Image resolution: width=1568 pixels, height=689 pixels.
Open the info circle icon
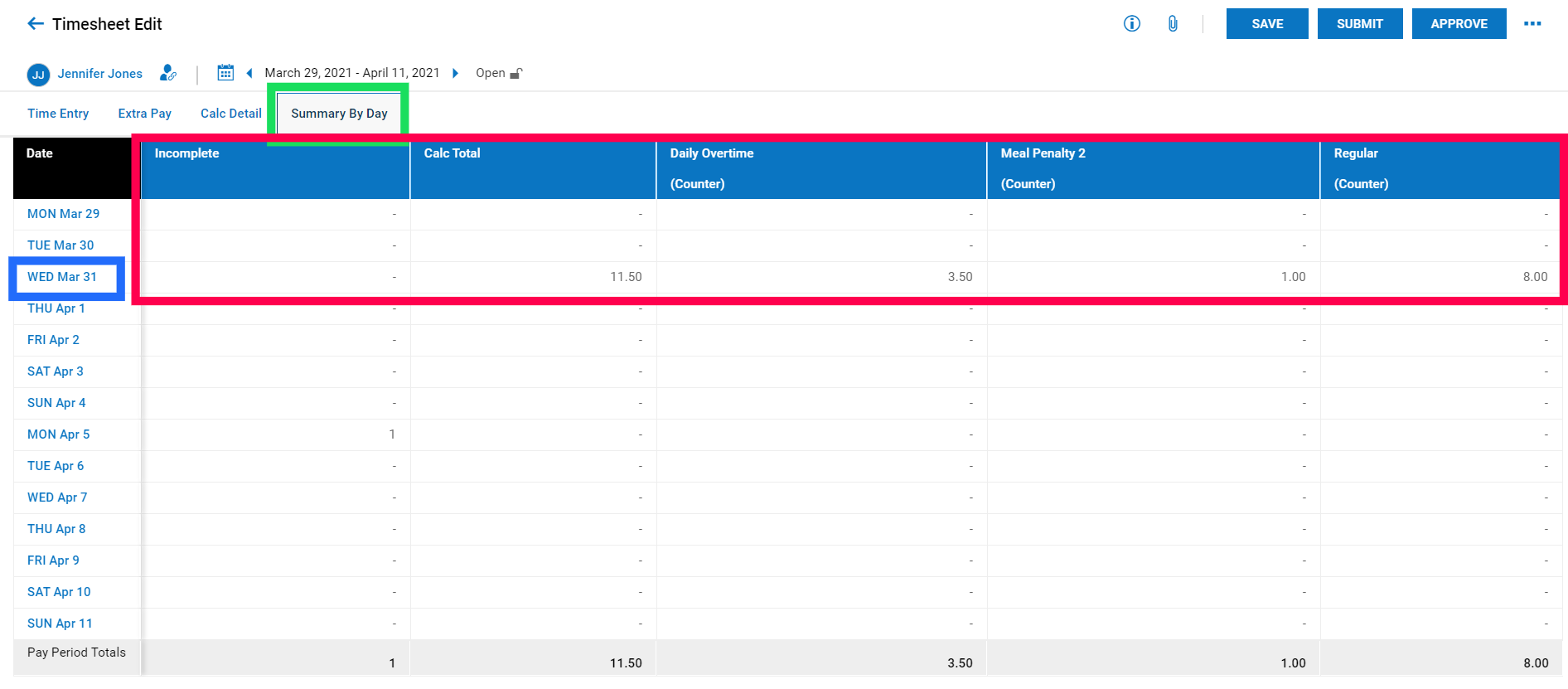[1131, 24]
